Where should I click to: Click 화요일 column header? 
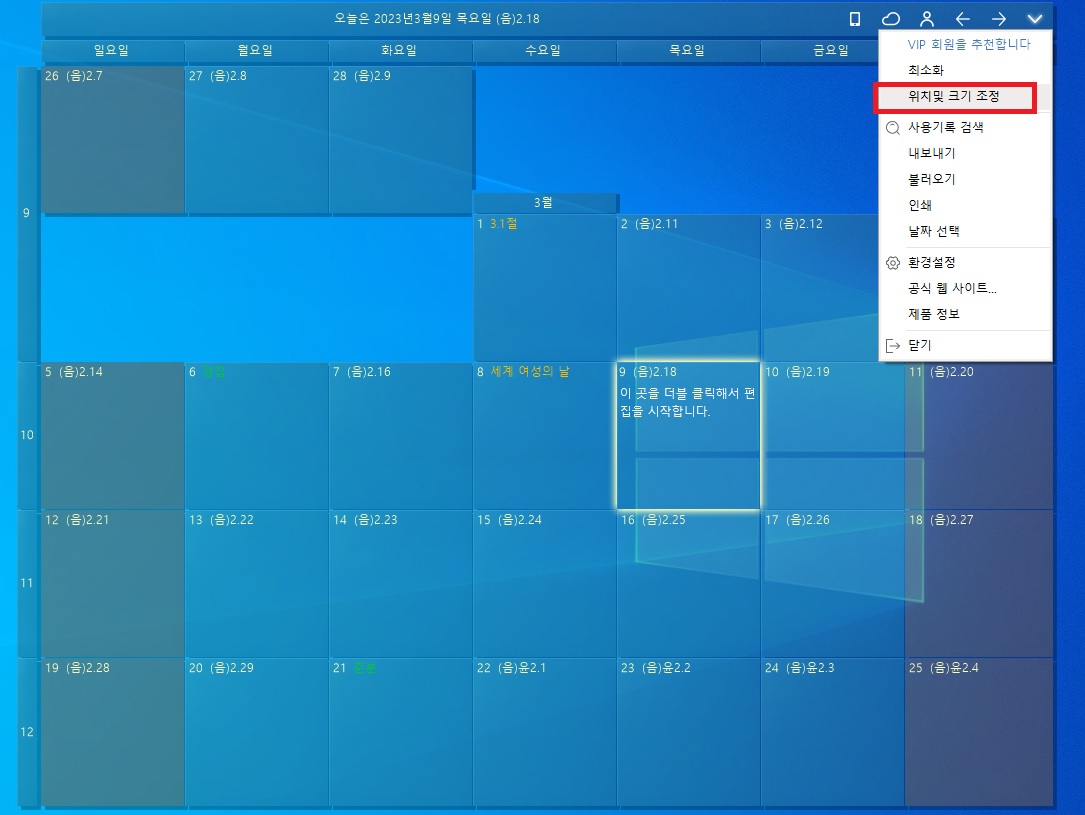click(x=401, y=51)
